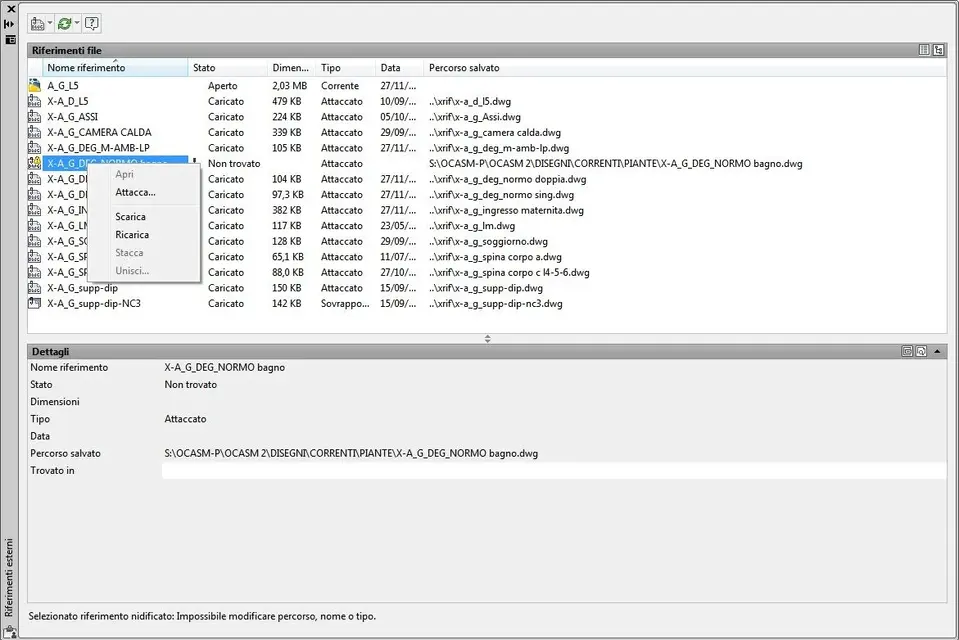Click xref icon in the 97,3 KB row
Screen dimensions: 959x640
[x=35, y=195]
